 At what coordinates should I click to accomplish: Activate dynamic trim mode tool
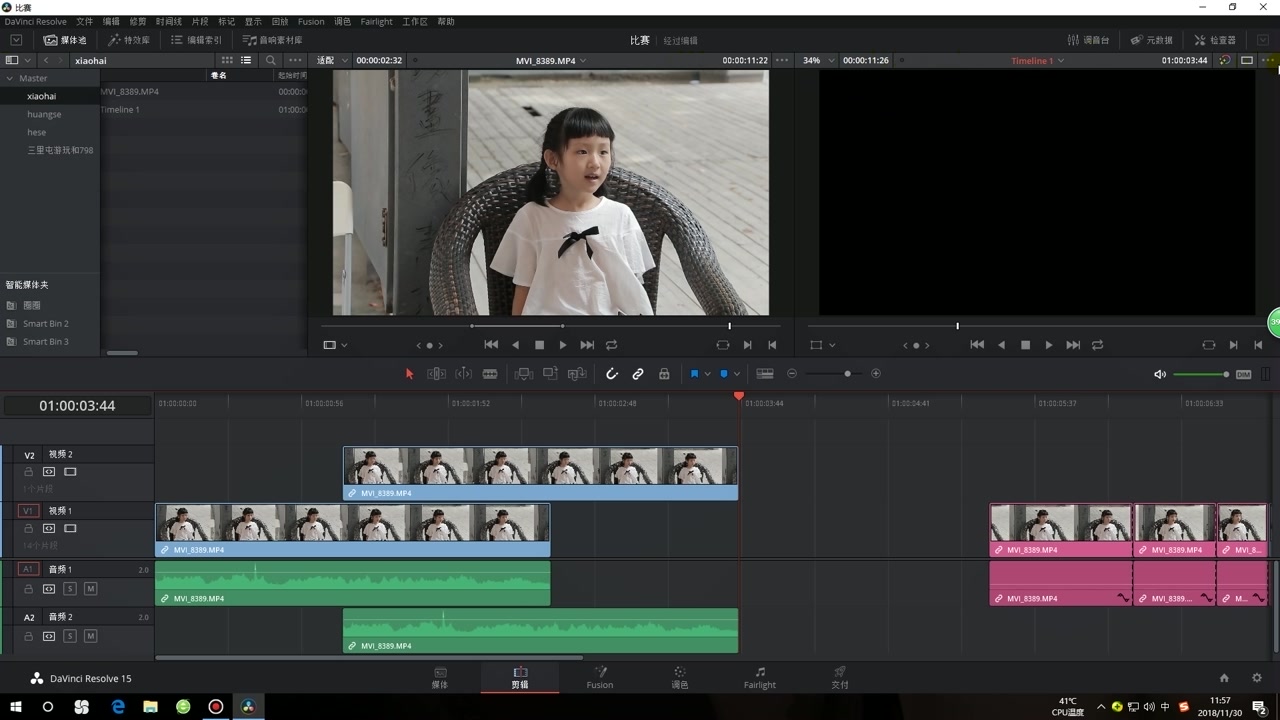463,374
